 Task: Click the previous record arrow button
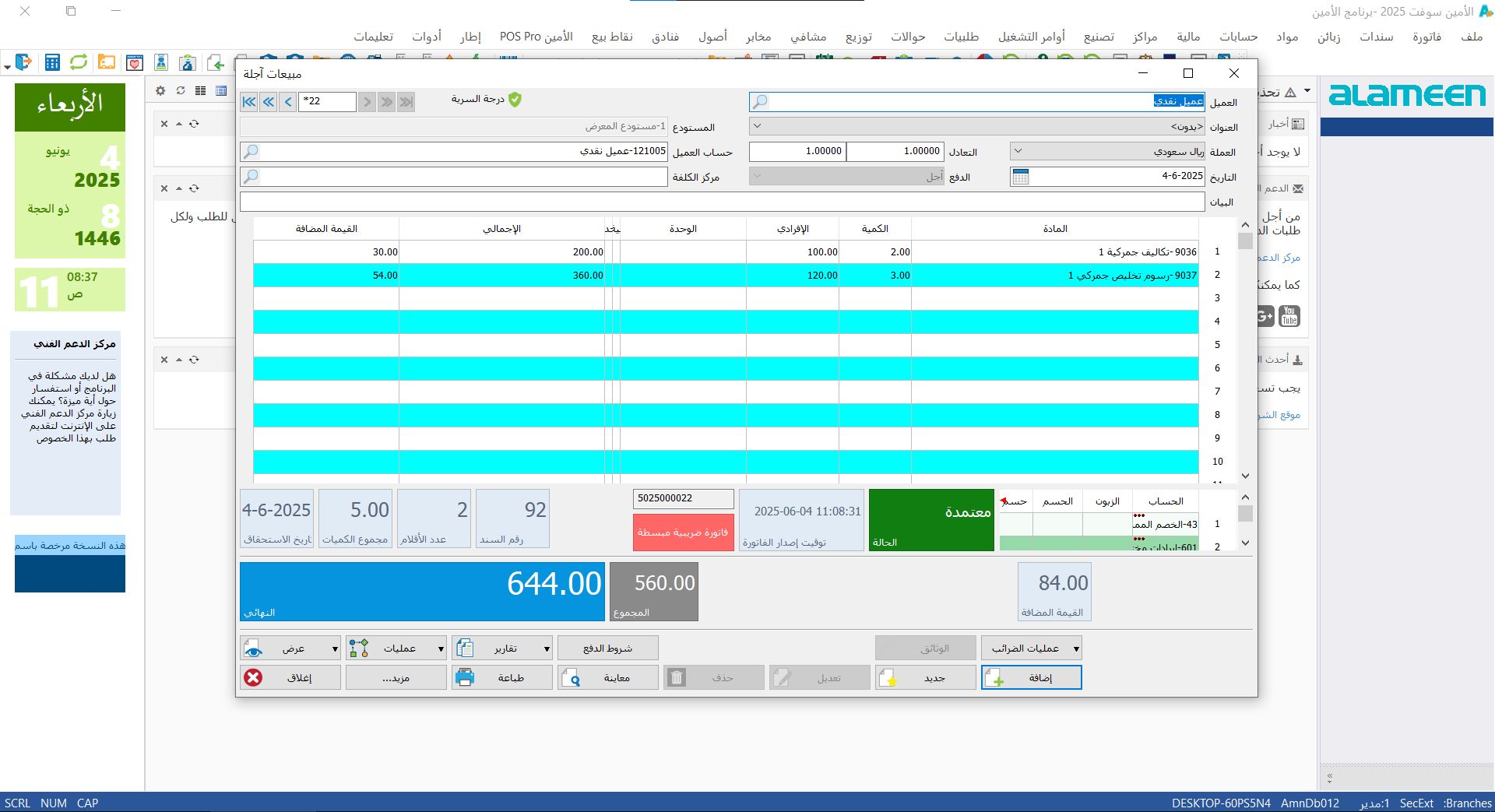click(x=289, y=102)
